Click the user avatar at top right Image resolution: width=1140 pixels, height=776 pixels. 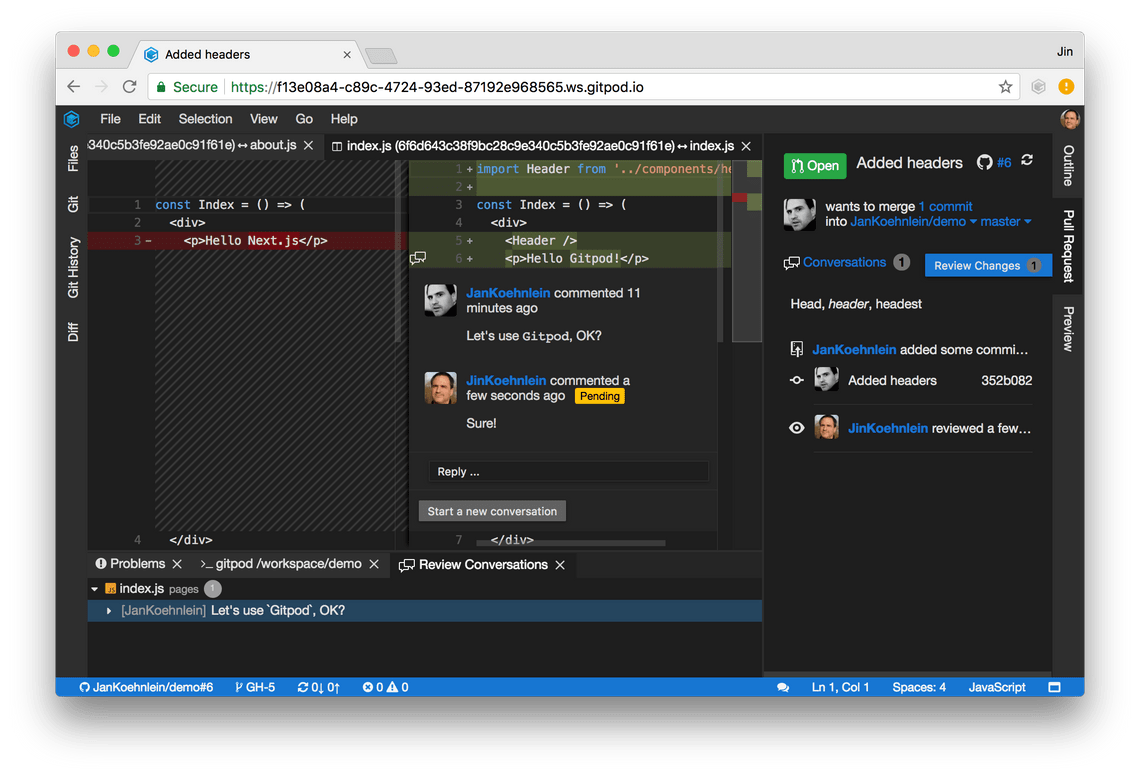[1069, 119]
